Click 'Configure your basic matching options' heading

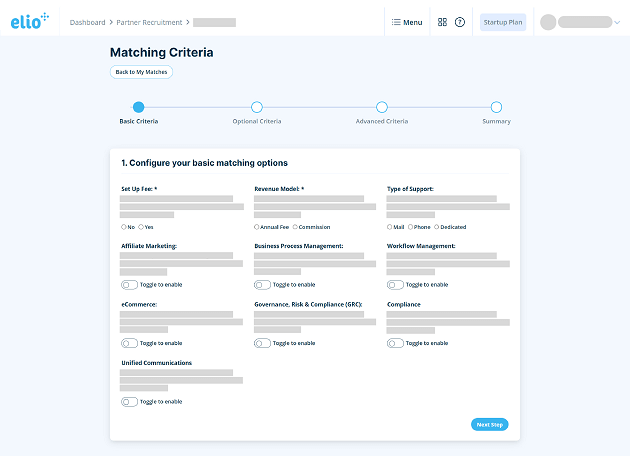point(205,163)
